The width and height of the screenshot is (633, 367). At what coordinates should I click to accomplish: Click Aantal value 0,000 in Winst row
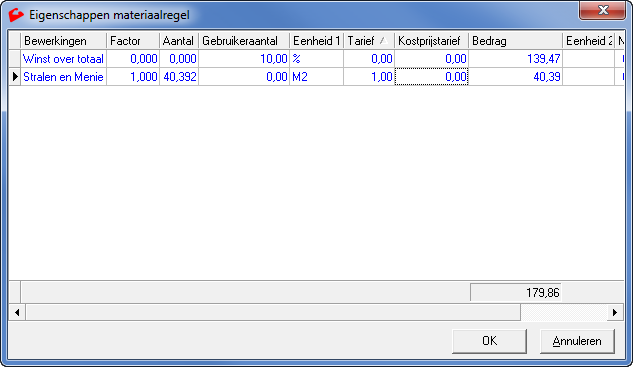[179, 59]
